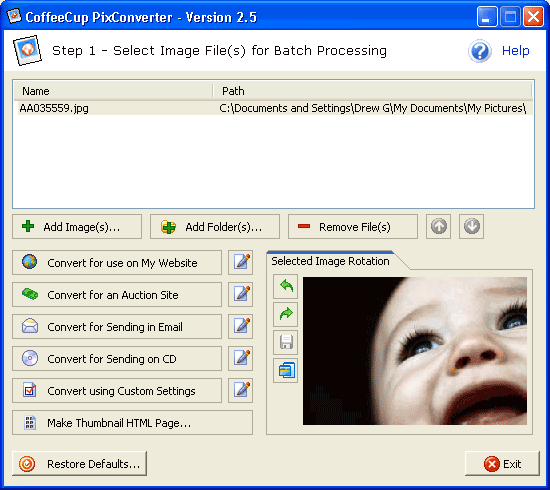This screenshot has width=550, height=490.
Task: Rotate image left with green arrow
Action: [x=286, y=286]
